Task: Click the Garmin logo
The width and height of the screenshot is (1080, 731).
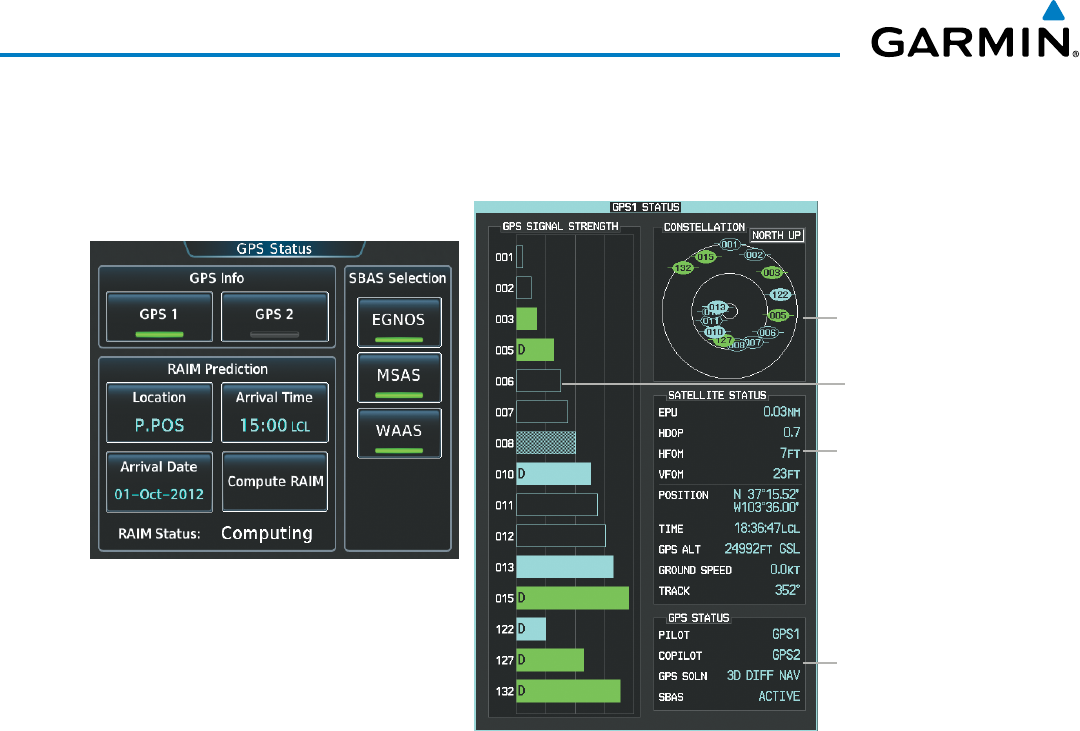Action: point(975,31)
